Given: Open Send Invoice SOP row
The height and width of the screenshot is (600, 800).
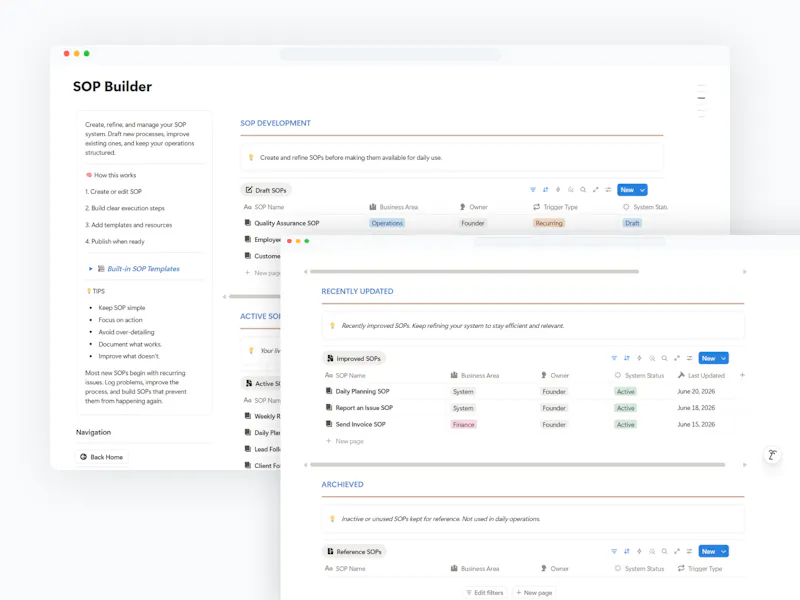Looking at the screenshot, I should (360, 424).
